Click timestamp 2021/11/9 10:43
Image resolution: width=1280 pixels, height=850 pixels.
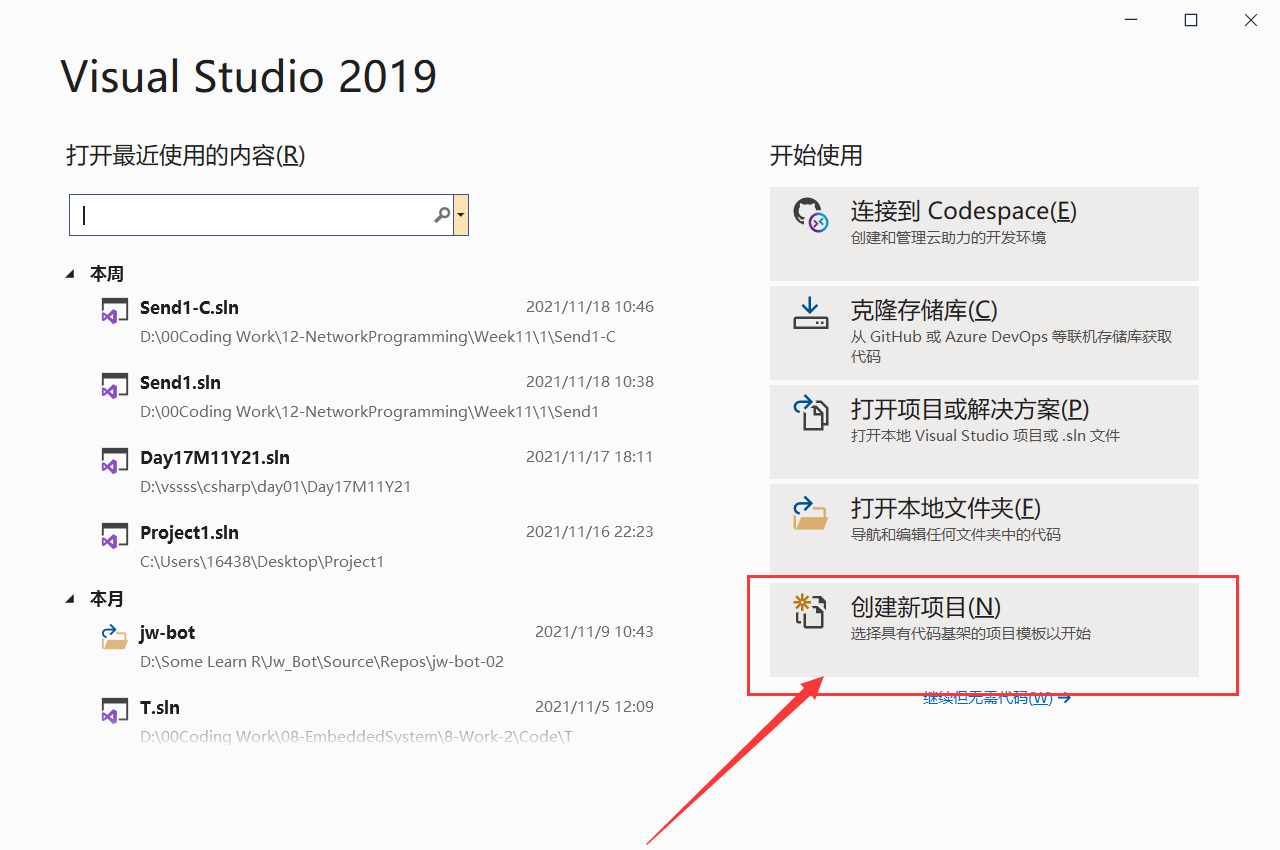[594, 632]
